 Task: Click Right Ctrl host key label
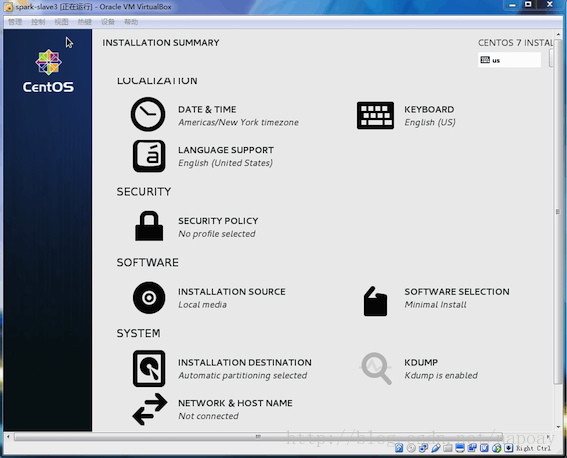534,448
